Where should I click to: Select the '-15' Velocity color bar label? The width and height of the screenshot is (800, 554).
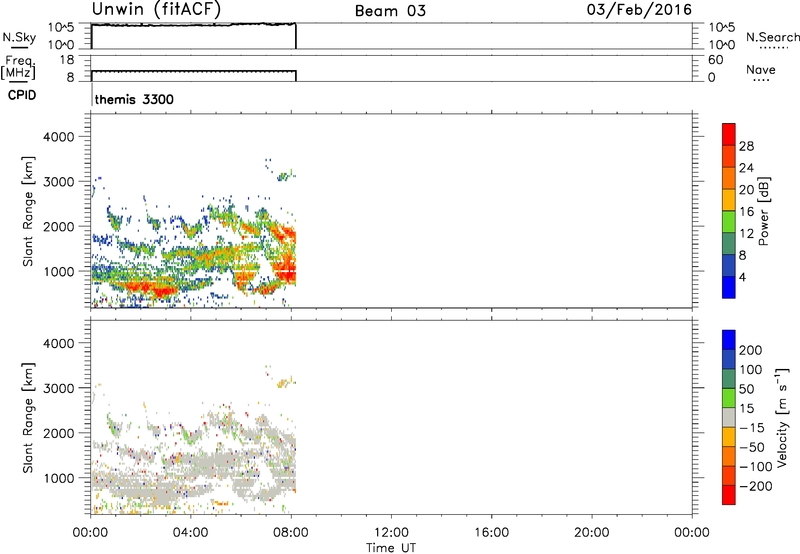[x=752, y=428]
